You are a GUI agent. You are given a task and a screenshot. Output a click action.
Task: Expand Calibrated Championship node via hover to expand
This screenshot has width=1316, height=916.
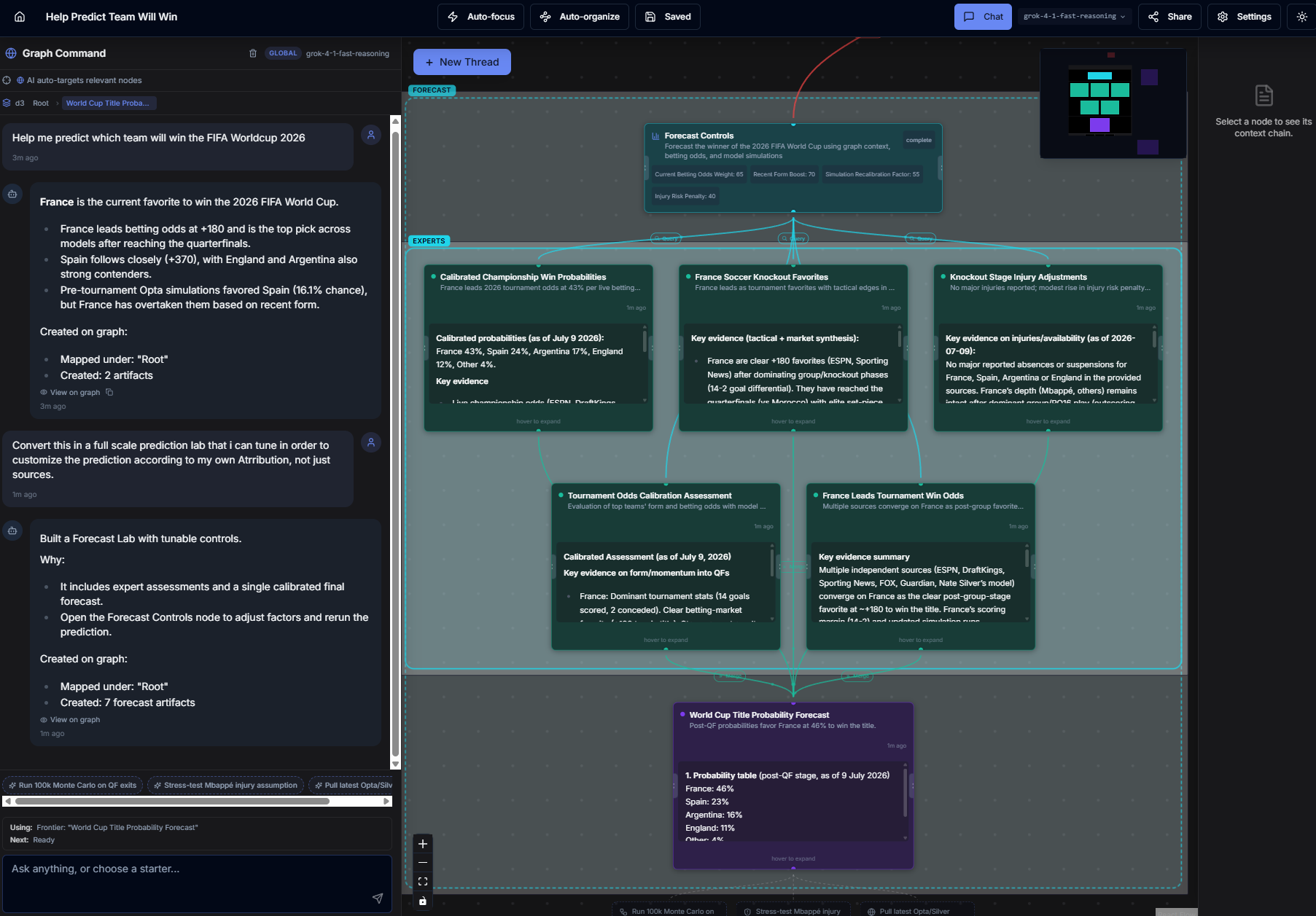coord(538,421)
